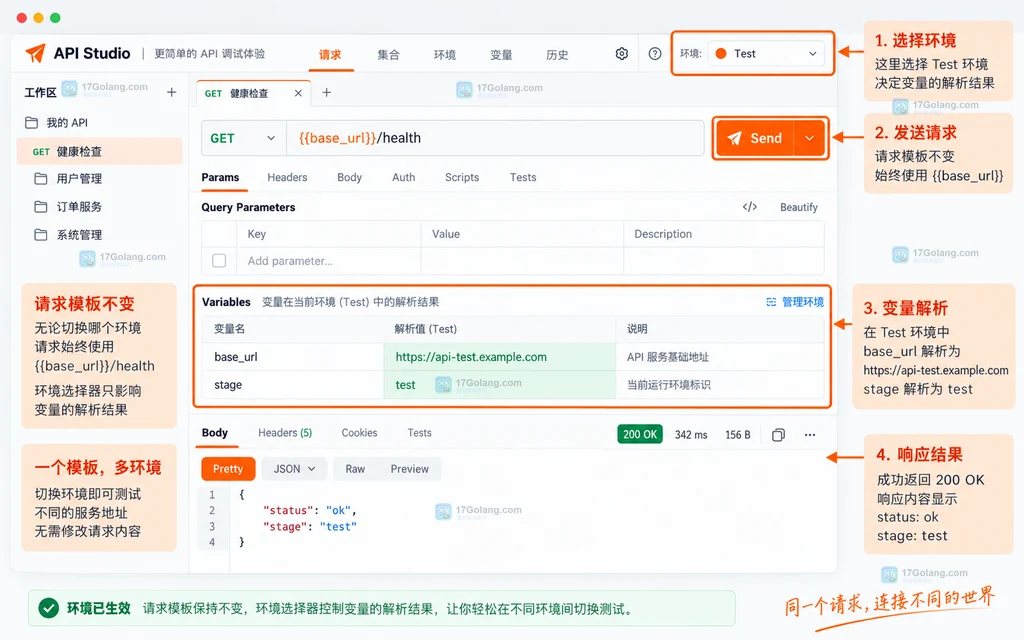This screenshot has width=1024, height=640.
Task: Select the Pretty response view
Action: click(228, 469)
